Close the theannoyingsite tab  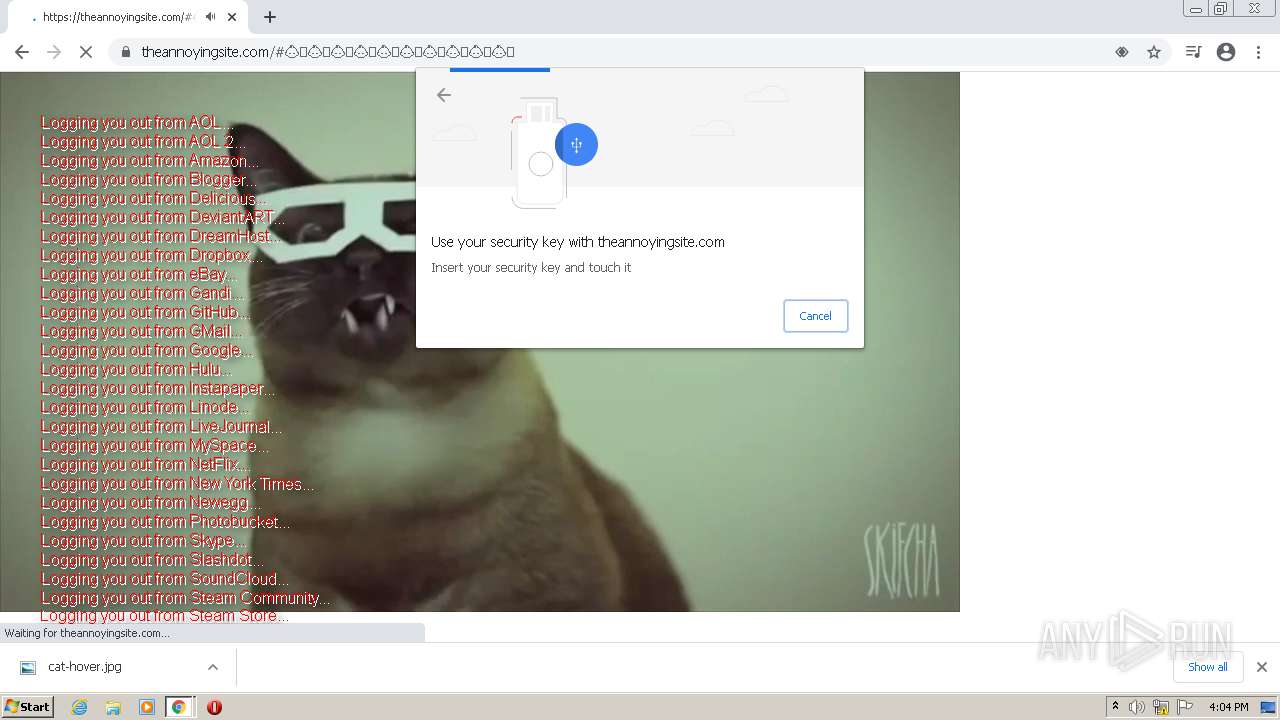(x=232, y=17)
